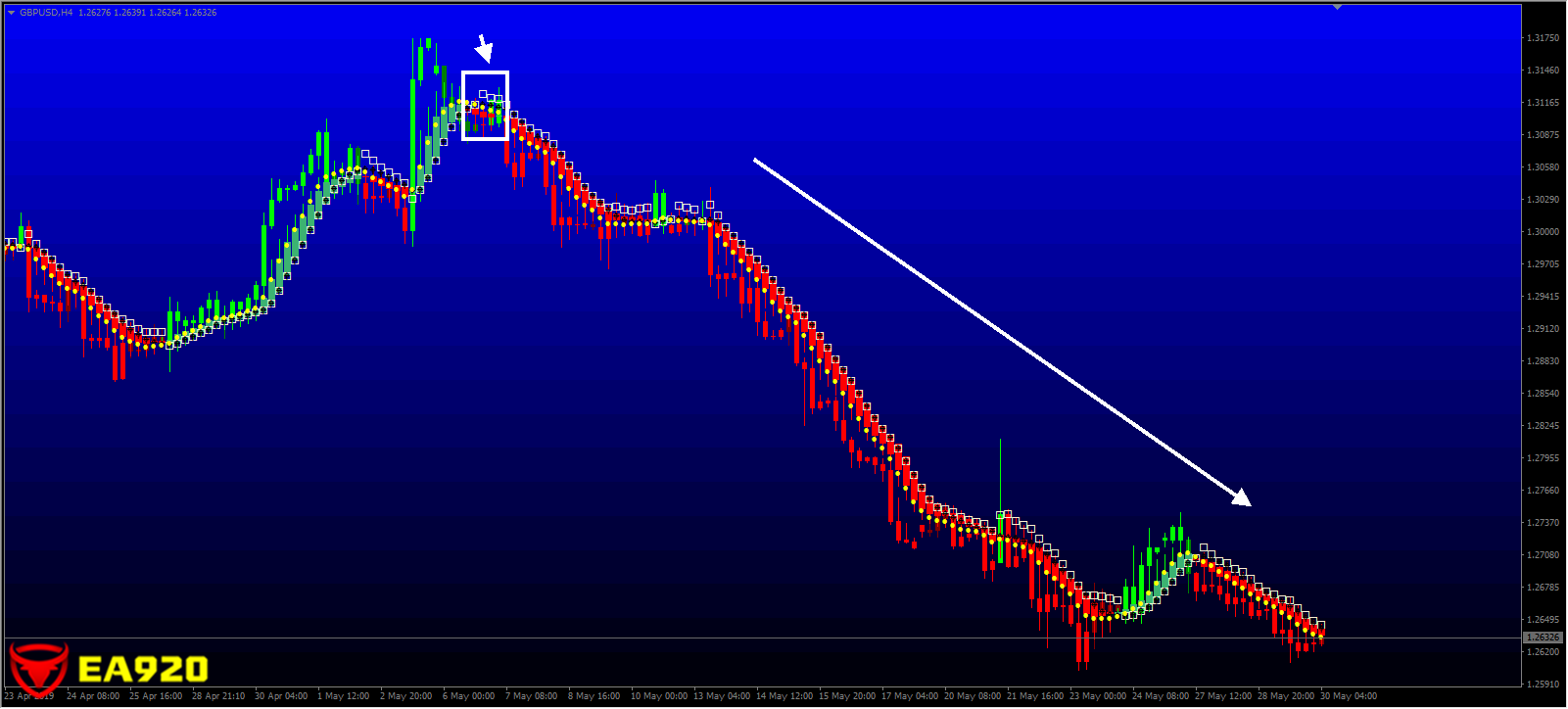Image resolution: width=1568 pixels, height=709 pixels.
Task: Click the 28 Apr 21:10 time label
Action: (218, 696)
